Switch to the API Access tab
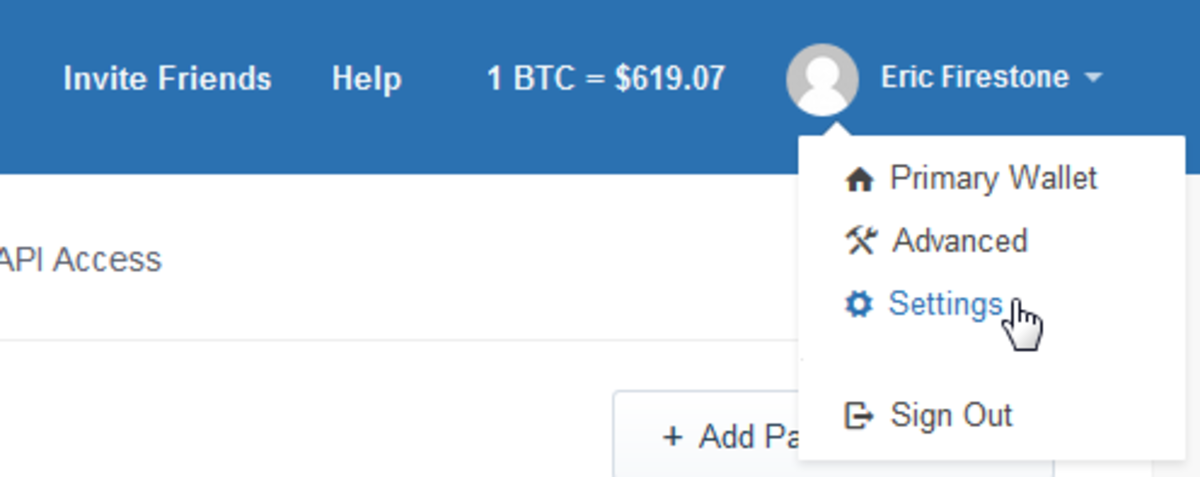The image size is (1200, 477). point(80,260)
